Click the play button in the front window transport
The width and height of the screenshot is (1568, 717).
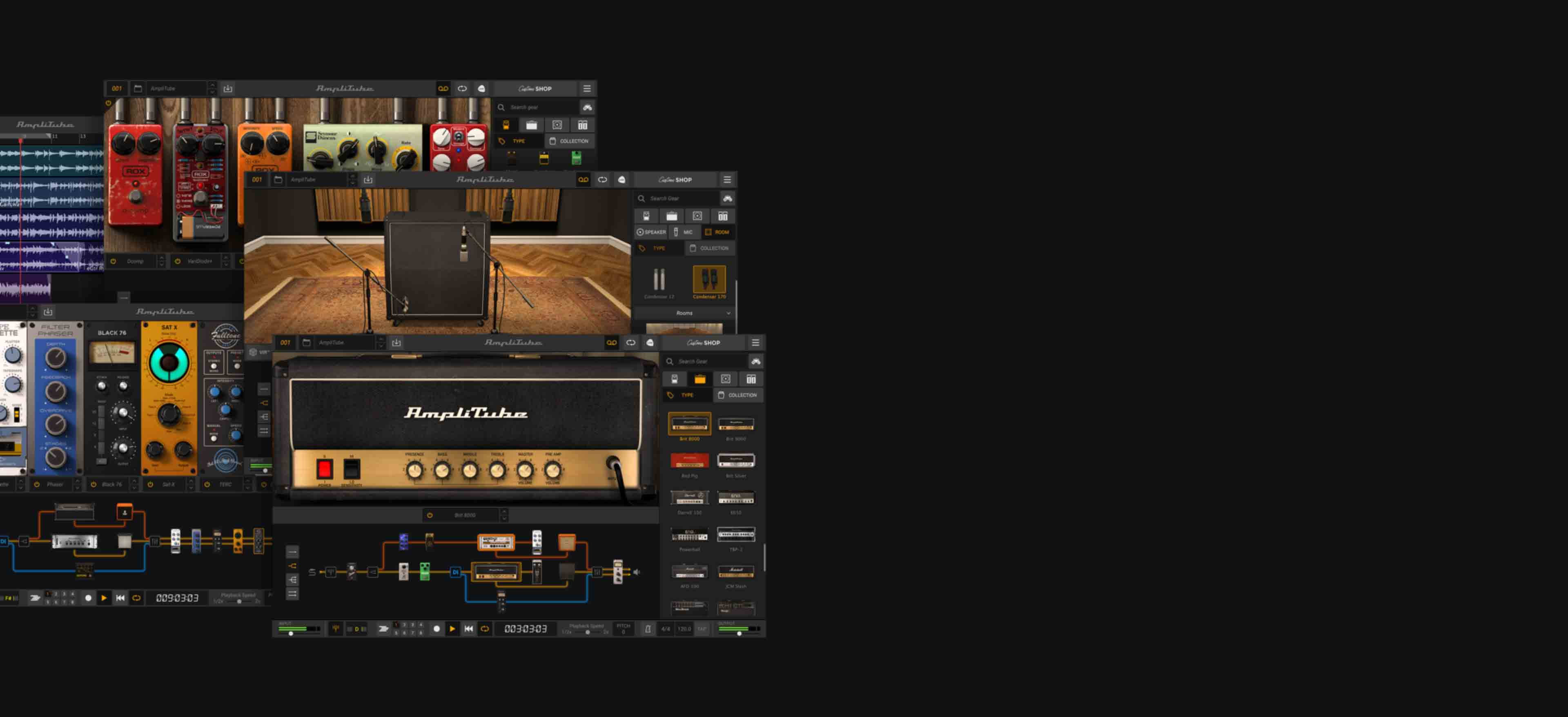[452, 629]
